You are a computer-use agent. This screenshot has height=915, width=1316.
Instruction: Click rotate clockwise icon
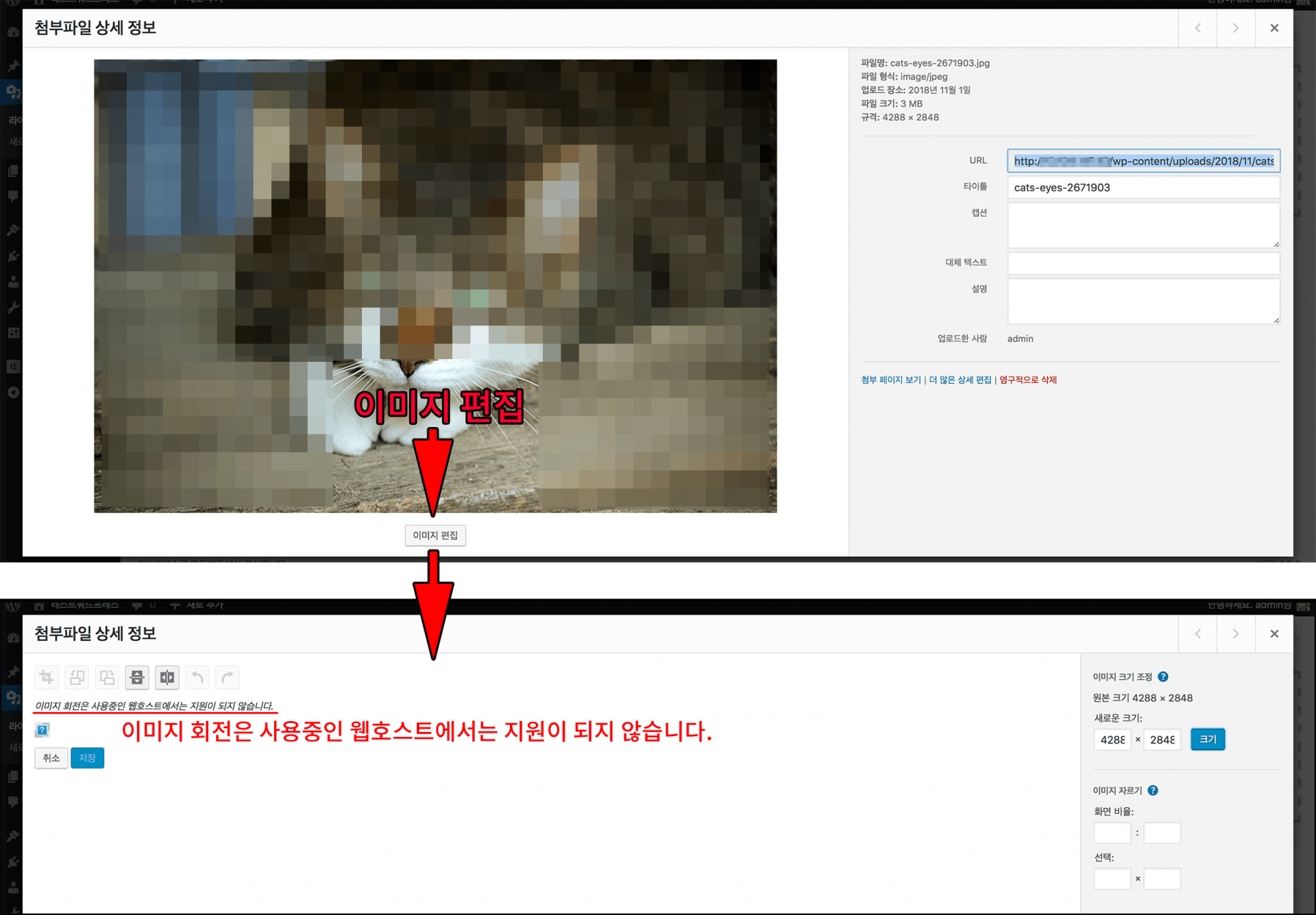(107, 677)
